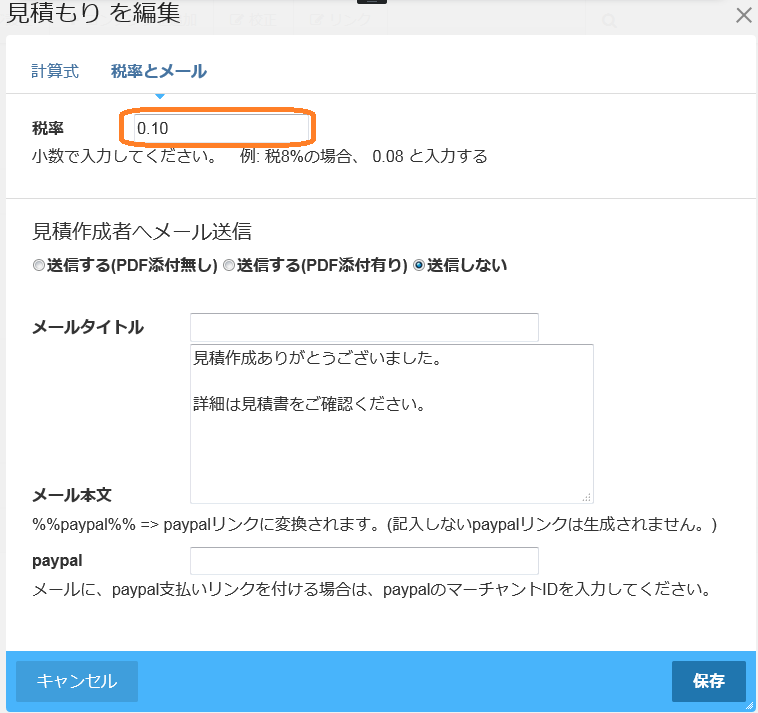Click the 保存 button

(708, 681)
